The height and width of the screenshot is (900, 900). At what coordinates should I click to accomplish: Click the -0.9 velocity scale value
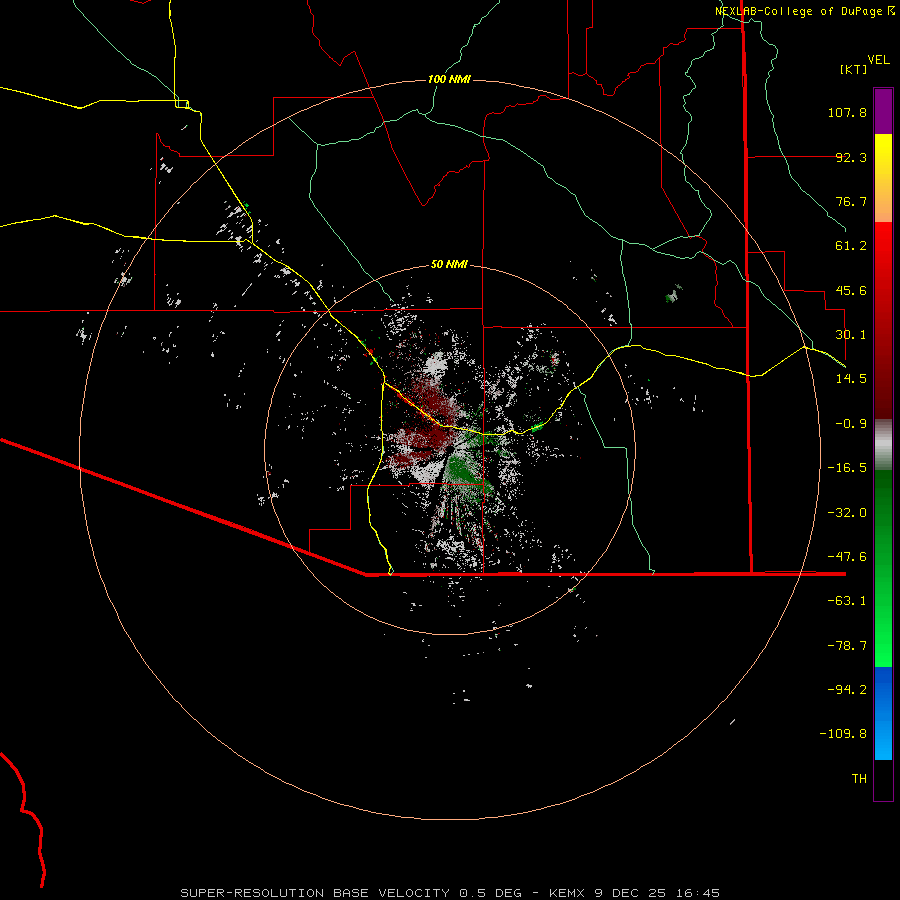point(851,424)
